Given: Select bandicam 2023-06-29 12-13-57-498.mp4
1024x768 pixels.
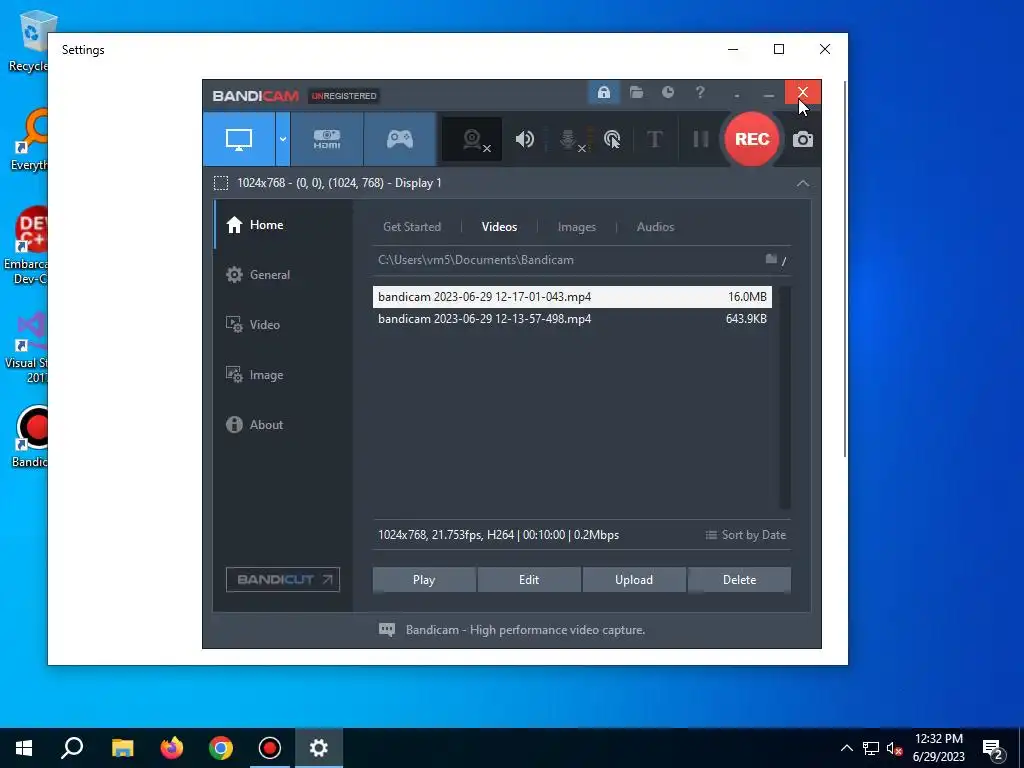Looking at the screenshot, I should [572, 319].
